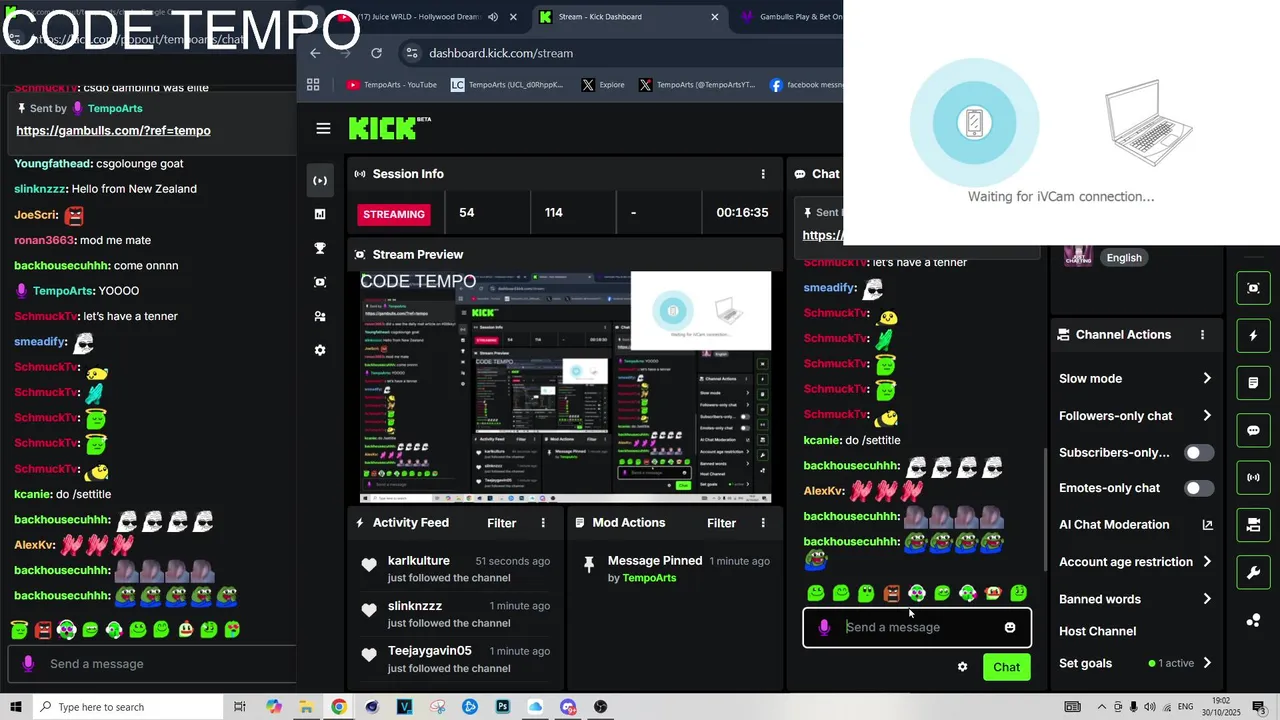
Task: Open the Activity Feed Filter dropdown
Action: pyautogui.click(x=502, y=523)
